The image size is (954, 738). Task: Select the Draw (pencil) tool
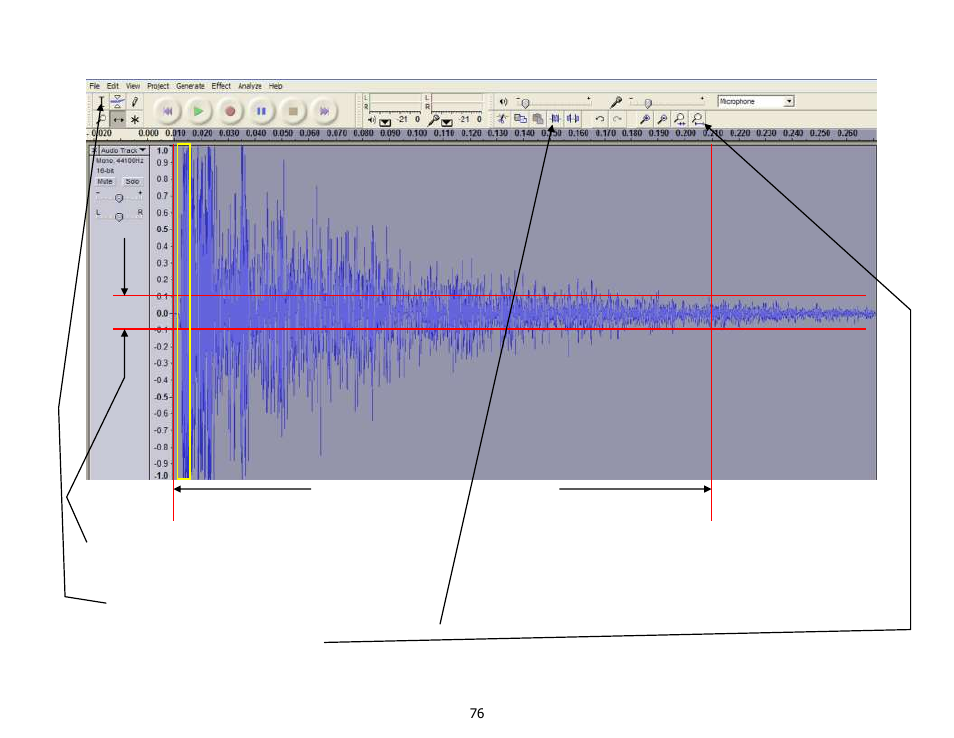134,102
